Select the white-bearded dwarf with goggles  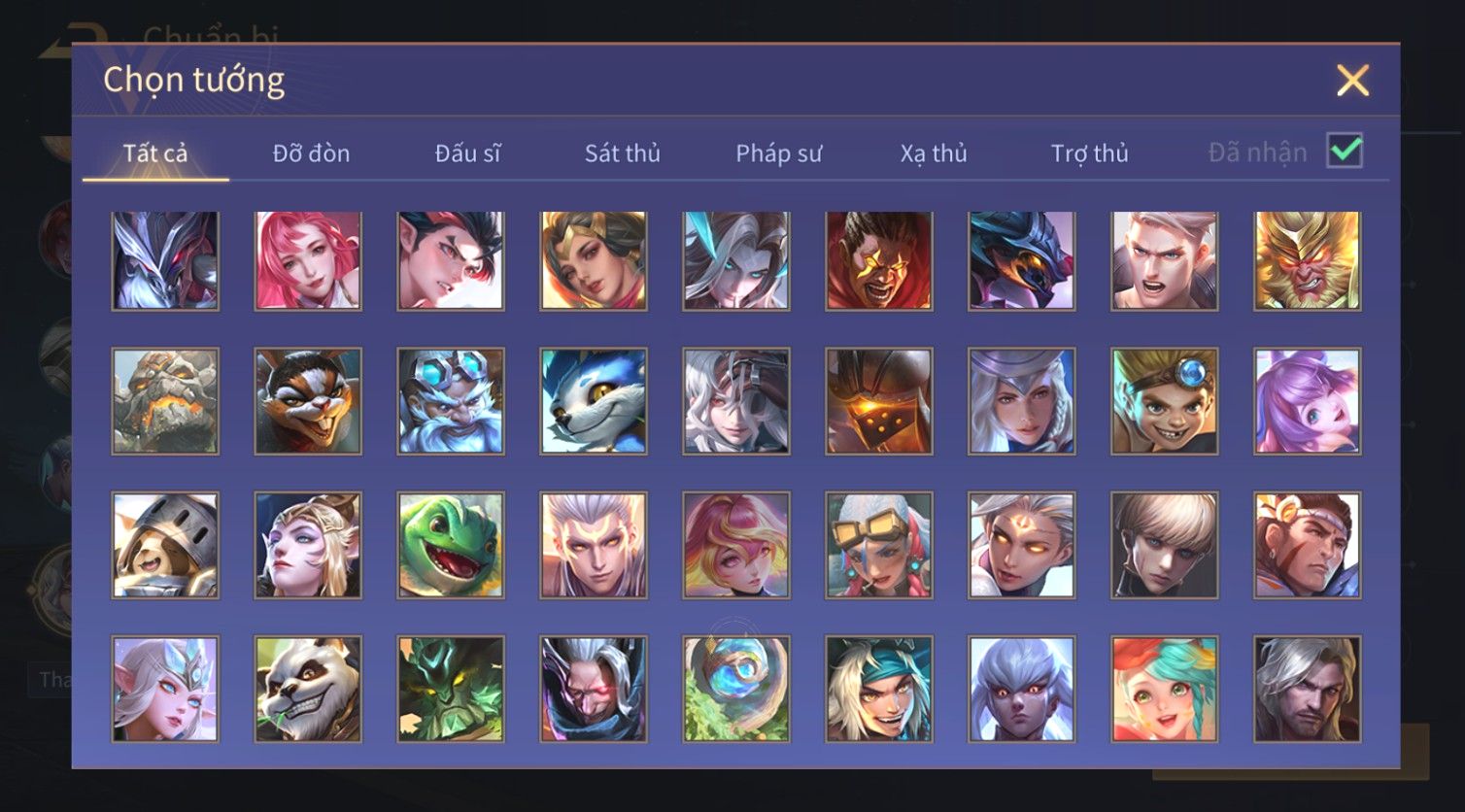tap(451, 401)
